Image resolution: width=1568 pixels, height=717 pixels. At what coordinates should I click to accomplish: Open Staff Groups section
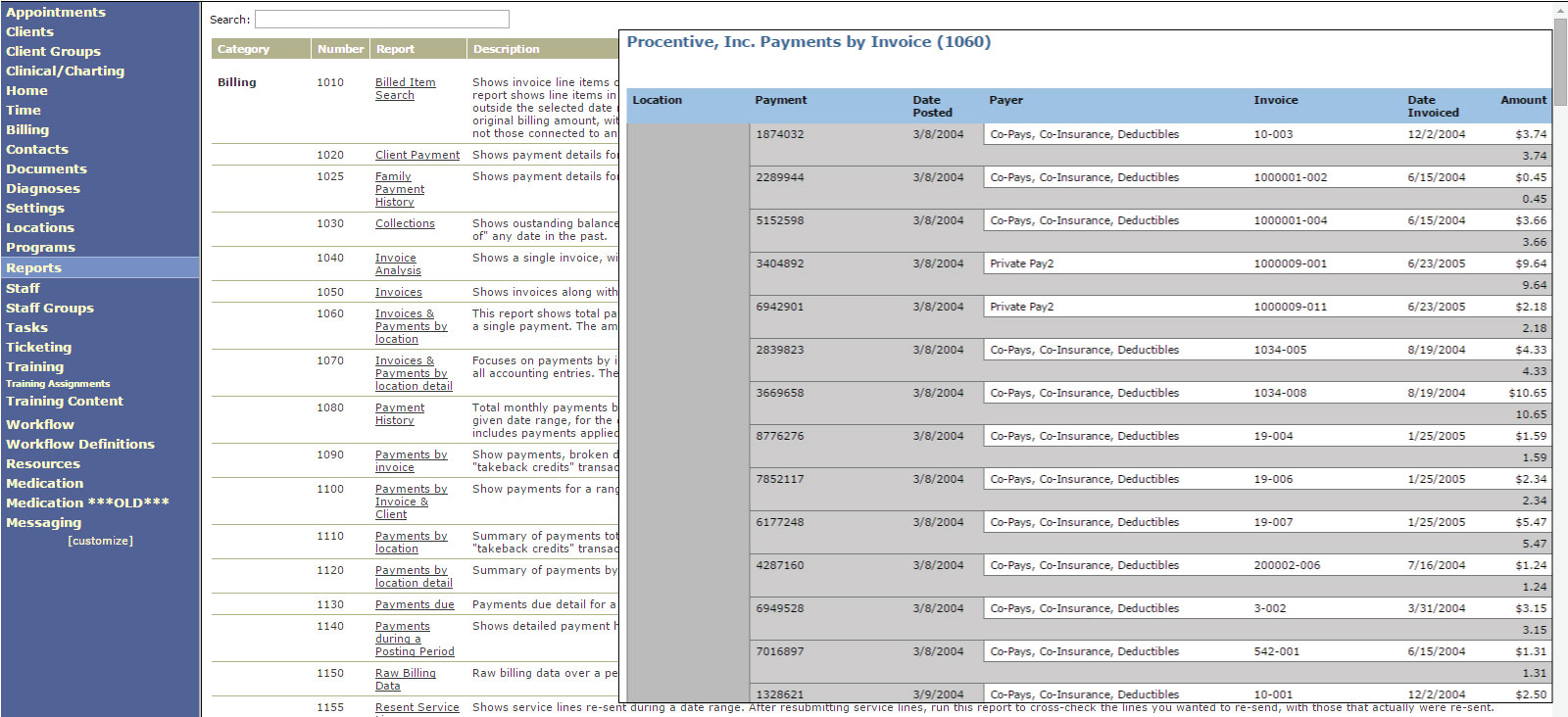50,308
